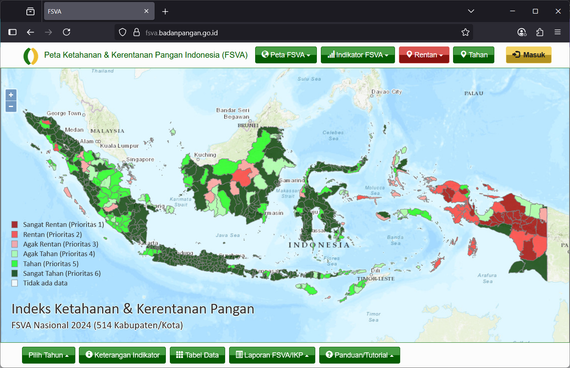Screen dimensions: 570x368
Task: Open the recent tabs view icon
Action: point(31,12)
